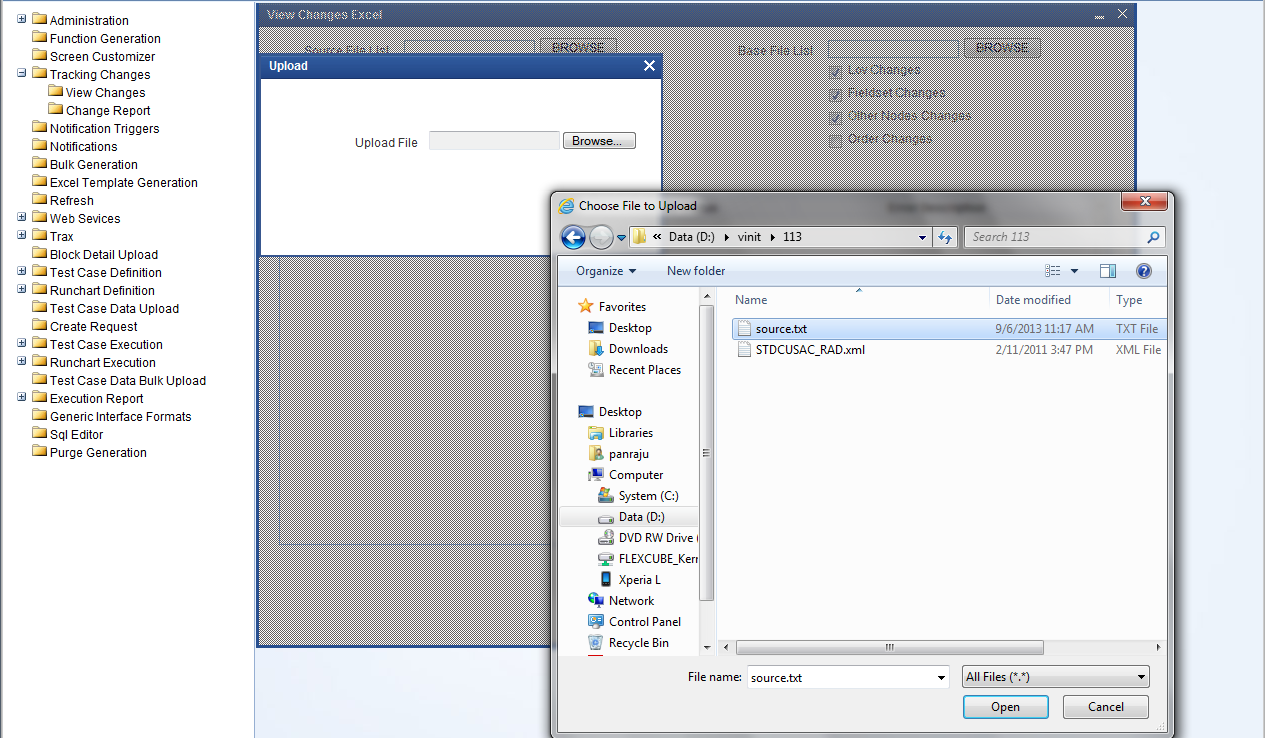Image resolution: width=1265 pixels, height=738 pixels.
Task: Close the Upload dialog with X
Action: pos(650,66)
